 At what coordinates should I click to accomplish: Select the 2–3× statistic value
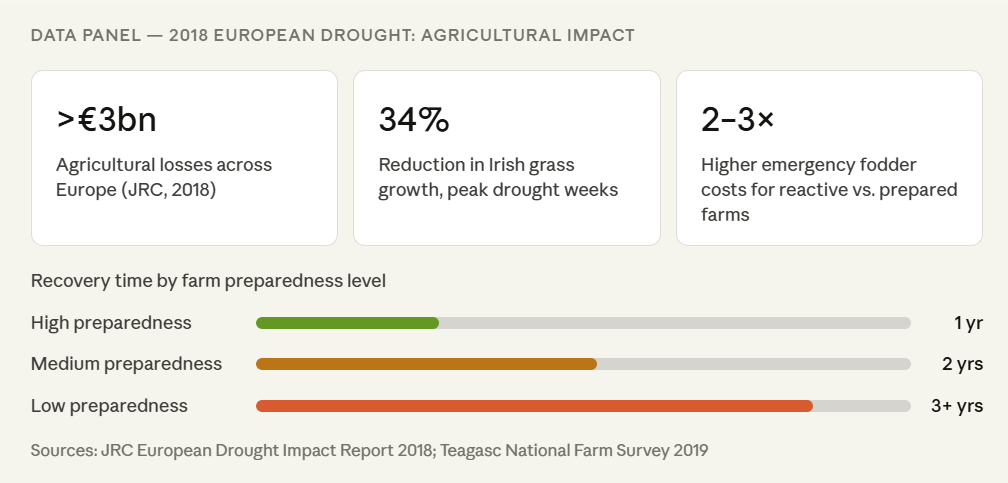click(x=738, y=120)
